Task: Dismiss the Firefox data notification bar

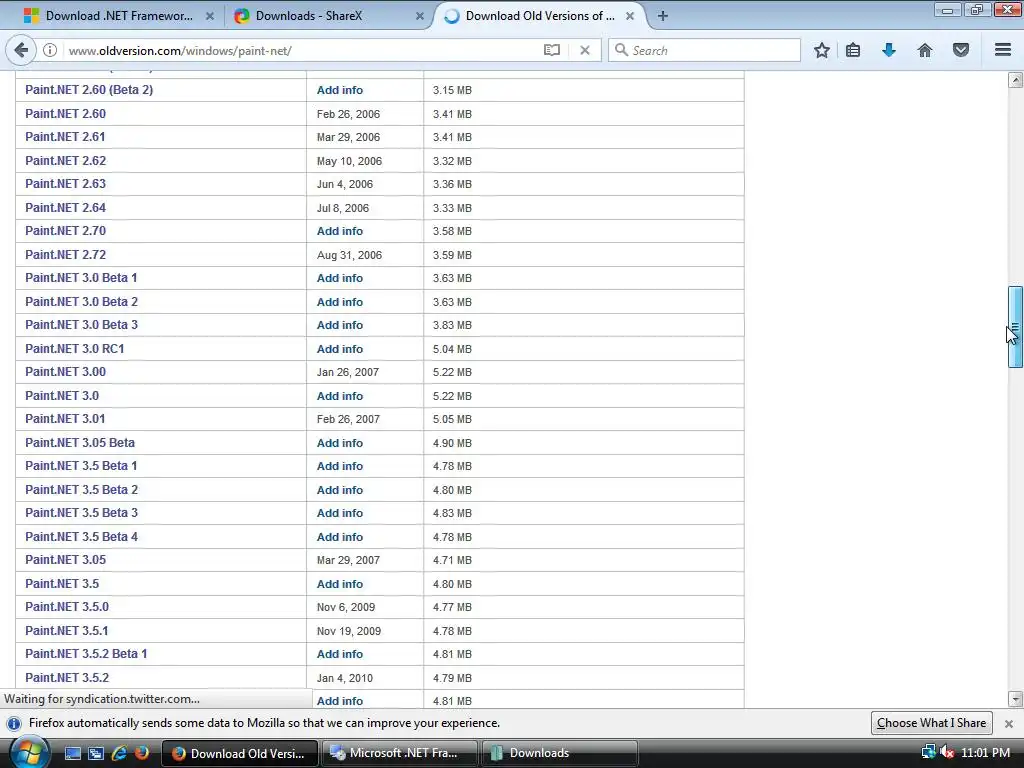Action: (1008, 724)
